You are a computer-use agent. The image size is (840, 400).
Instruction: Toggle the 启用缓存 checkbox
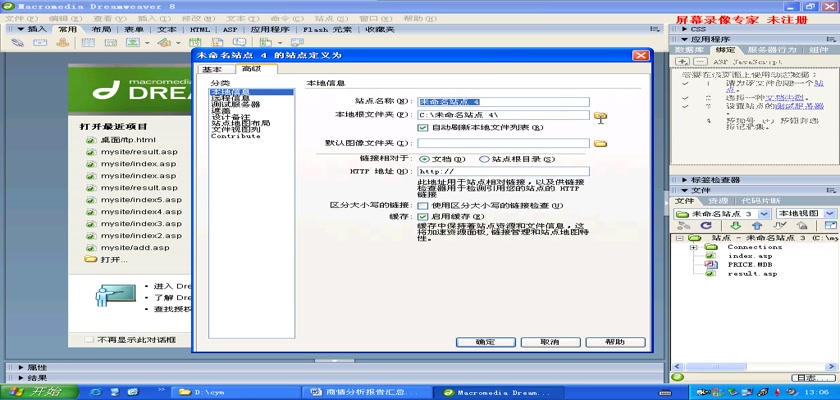click(423, 217)
